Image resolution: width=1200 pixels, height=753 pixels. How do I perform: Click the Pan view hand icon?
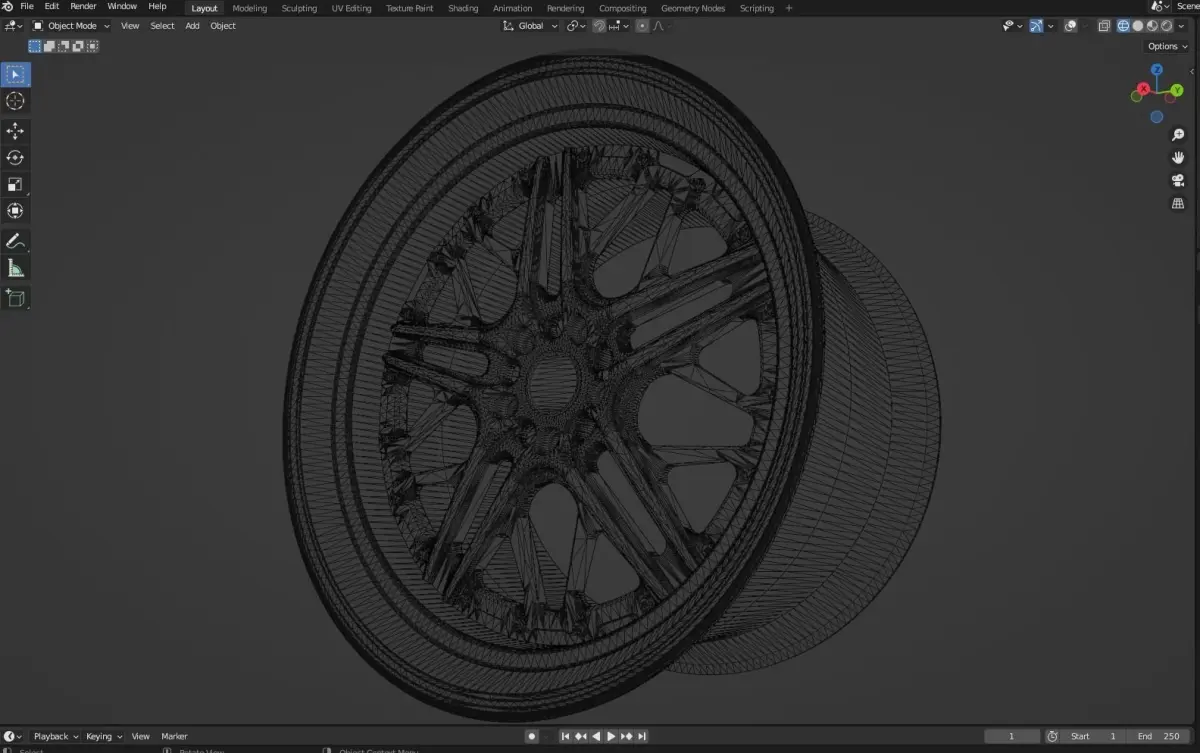tap(1178, 158)
